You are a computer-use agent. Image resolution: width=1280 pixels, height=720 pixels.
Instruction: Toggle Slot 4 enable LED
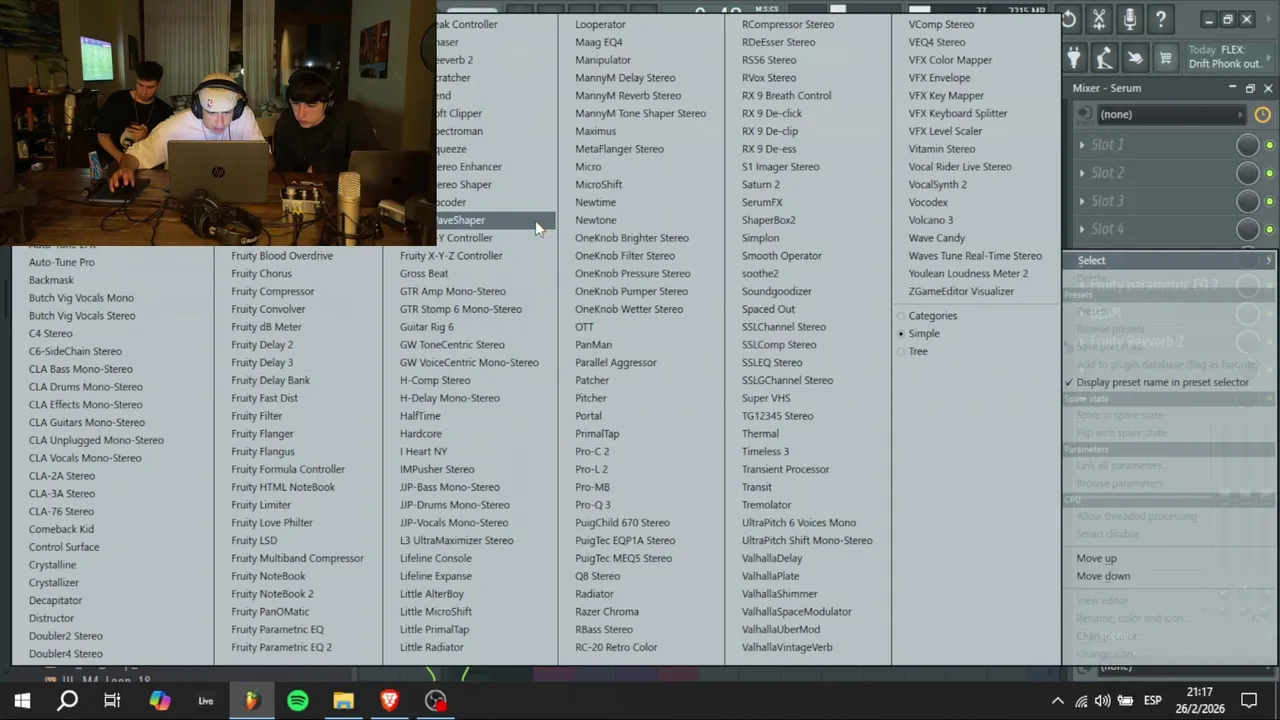point(1269,230)
